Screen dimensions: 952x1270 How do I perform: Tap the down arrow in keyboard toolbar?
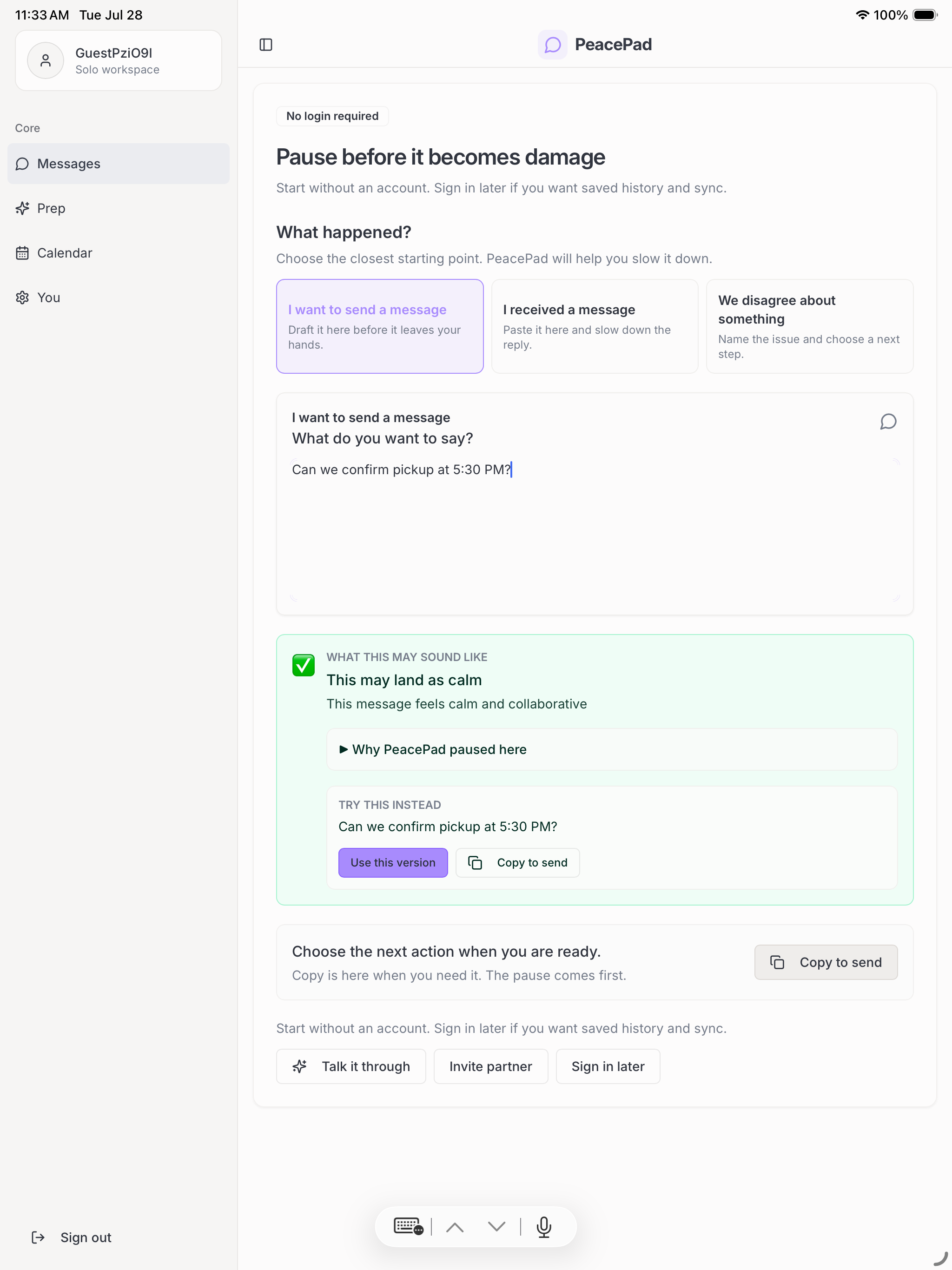pyautogui.click(x=496, y=1227)
